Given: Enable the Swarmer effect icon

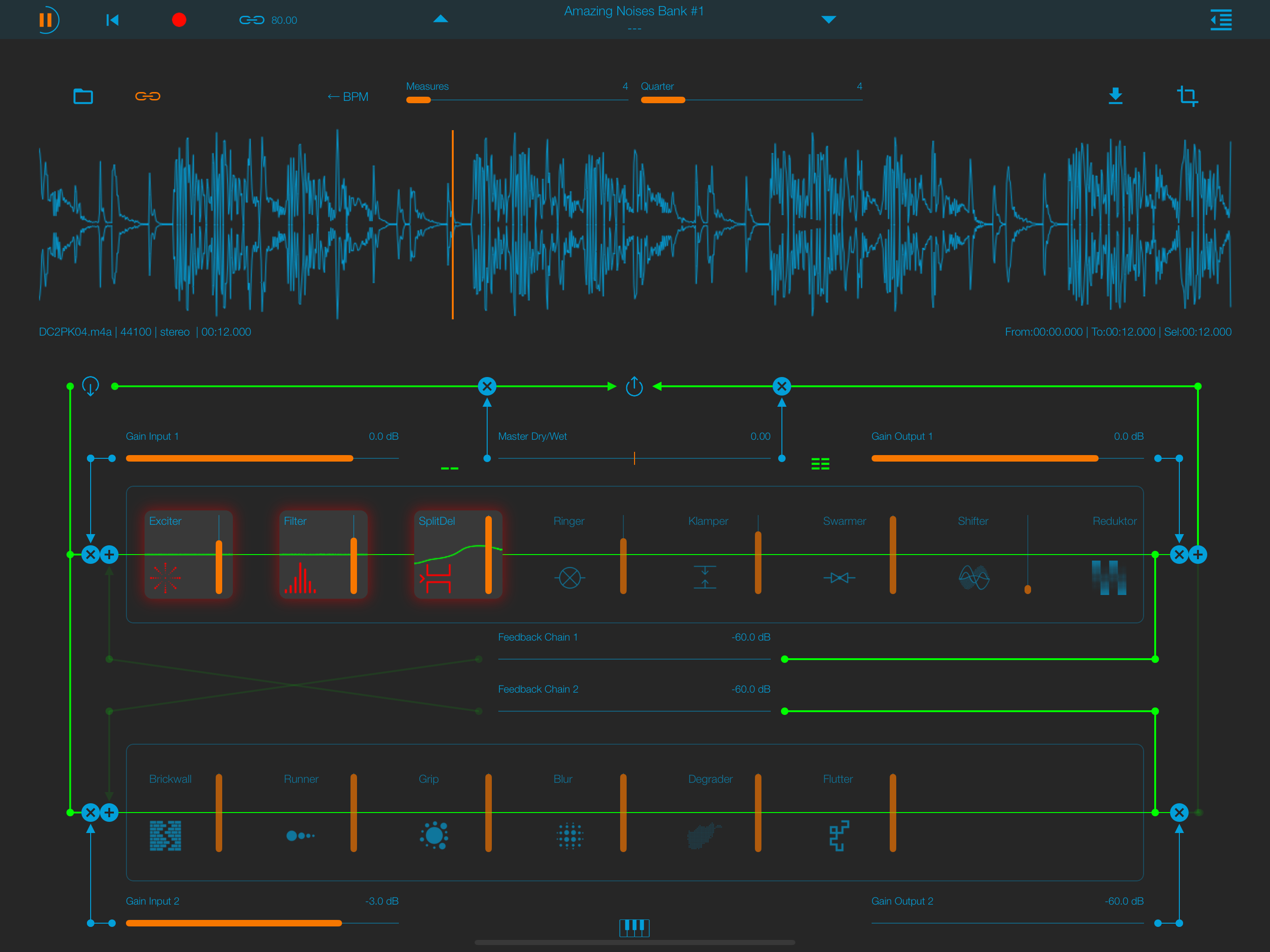Looking at the screenshot, I should (840, 577).
